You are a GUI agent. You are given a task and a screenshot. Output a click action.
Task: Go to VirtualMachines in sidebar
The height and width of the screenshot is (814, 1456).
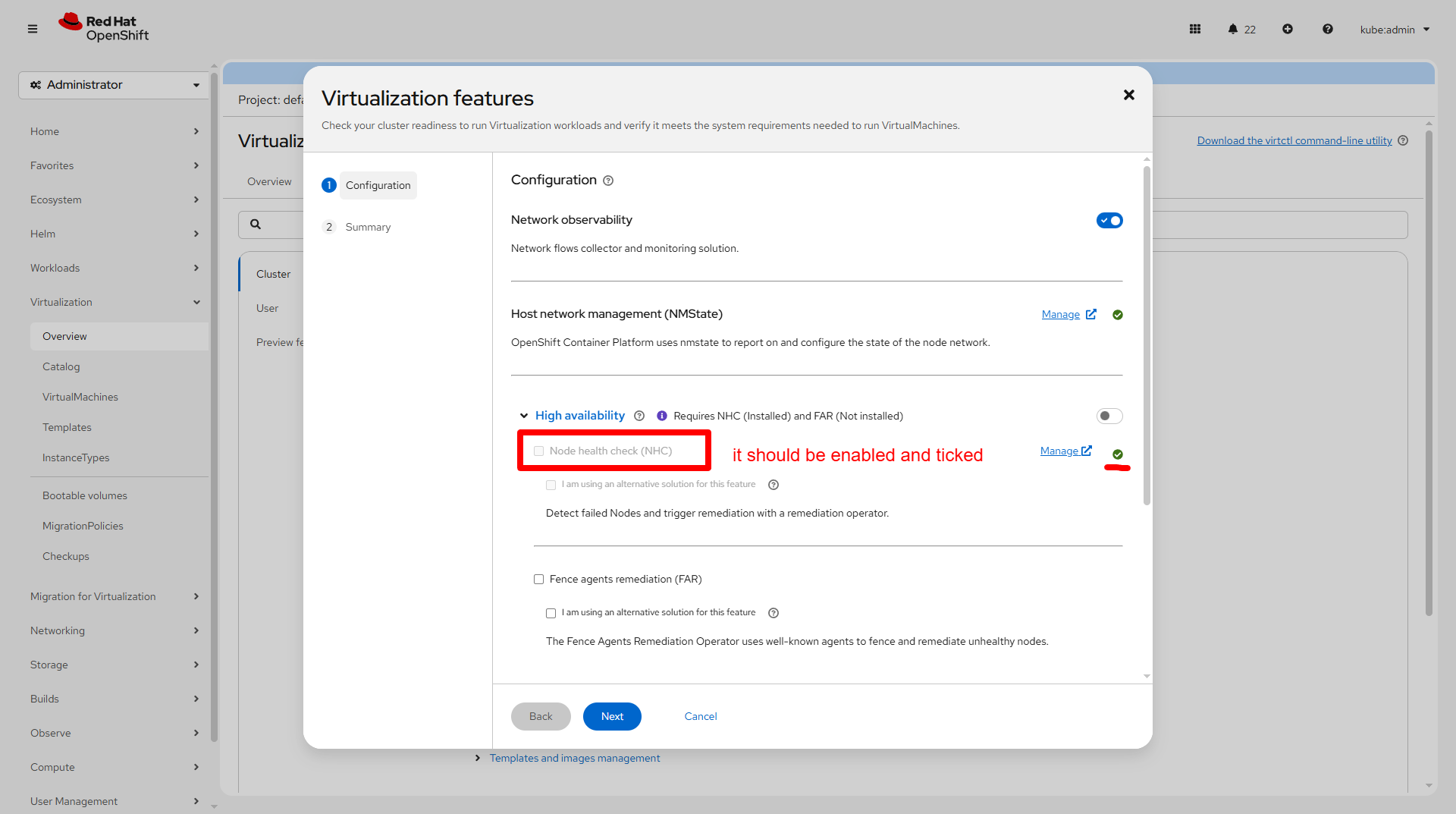click(x=80, y=397)
